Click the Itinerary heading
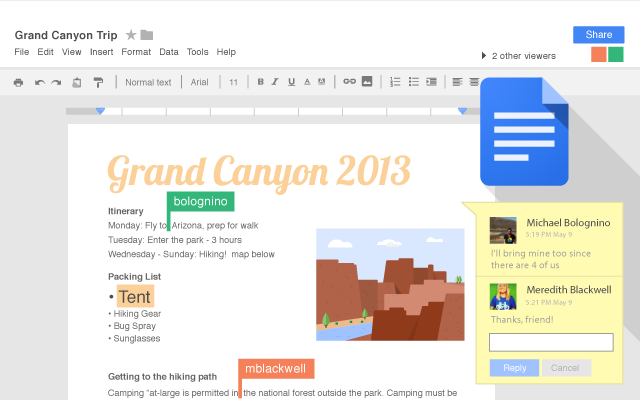The height and width of the screenshot is (400, 640). coord(126,211)
